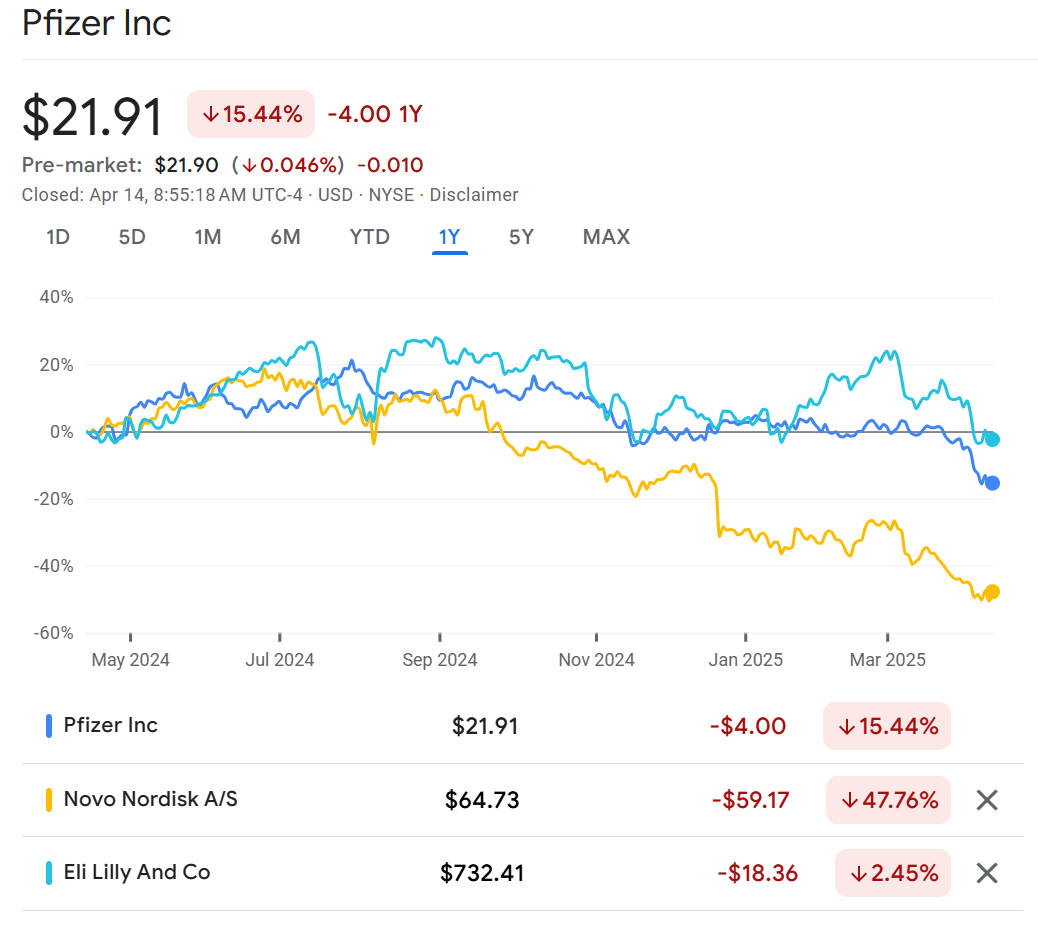Click the blue Pfizer endpoint dot on chart
Screen dimensions: 1038x925
992,483
